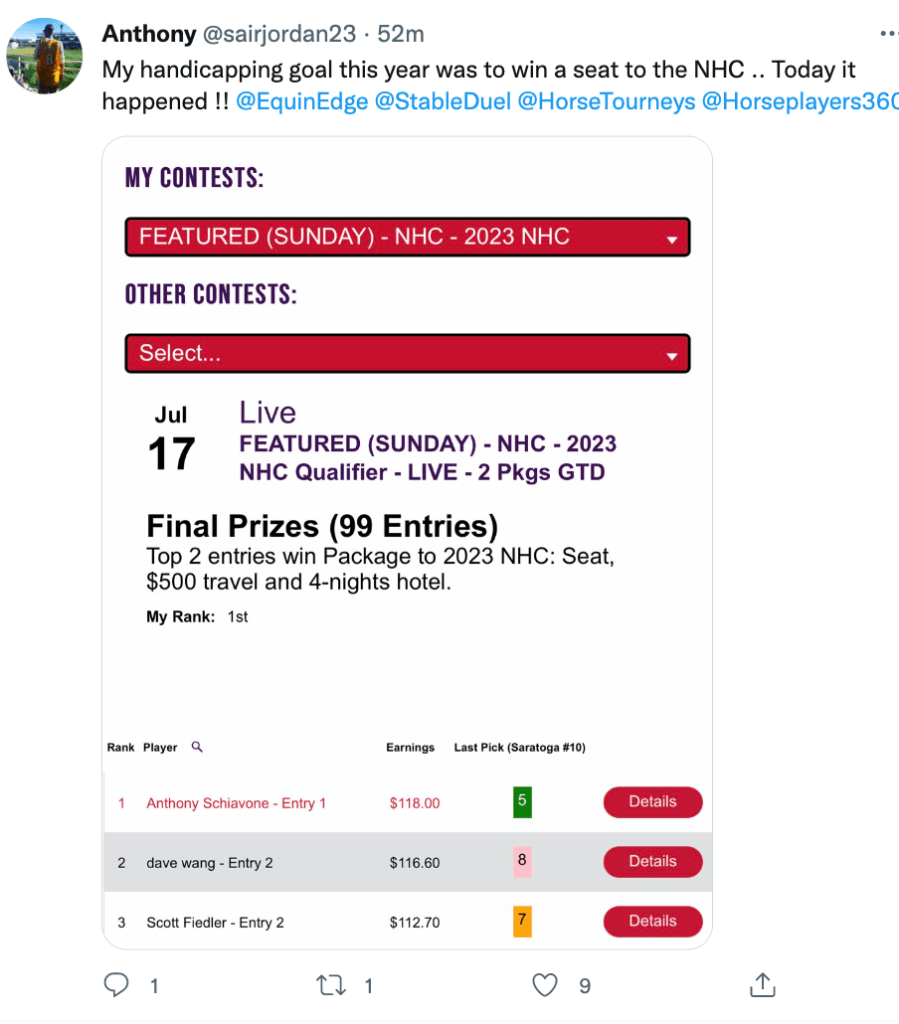Like the tweet with heart icon
Viewport: 899px width, 1024px height.
(545, 985)
